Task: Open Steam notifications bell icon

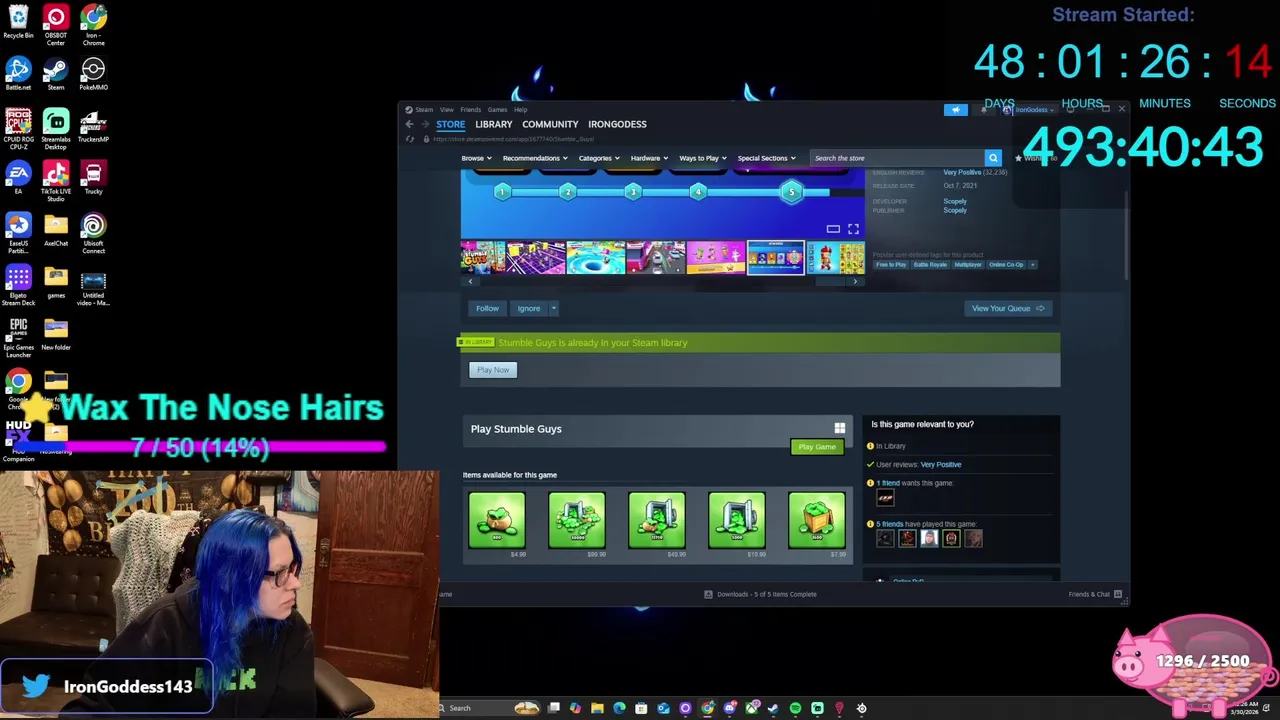Action: pos(984,109)
